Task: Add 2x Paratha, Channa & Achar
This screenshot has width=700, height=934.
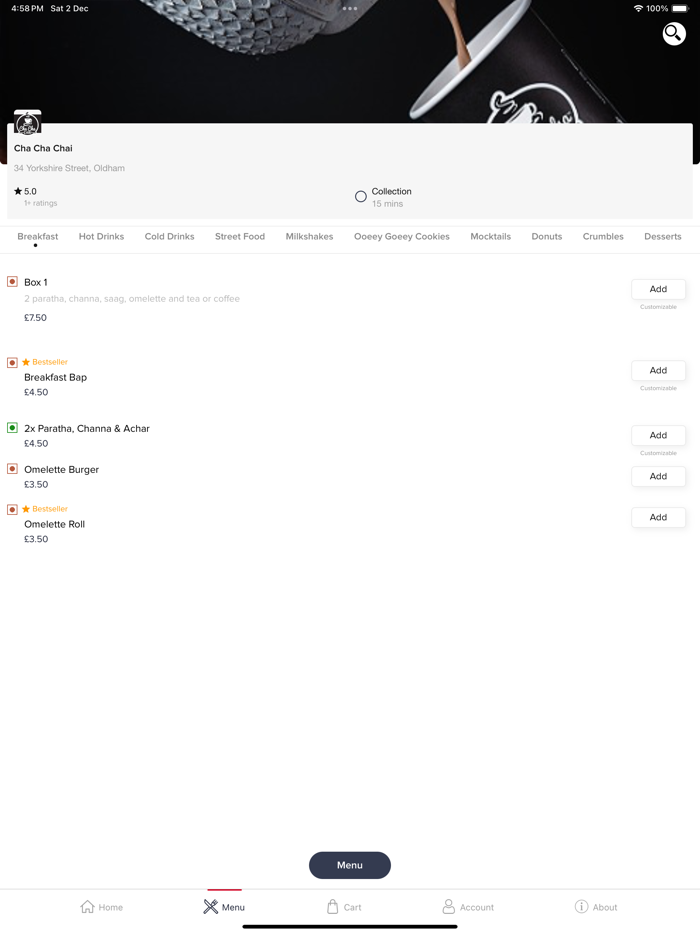Action: pyautogui.click(x=658, y=435)
